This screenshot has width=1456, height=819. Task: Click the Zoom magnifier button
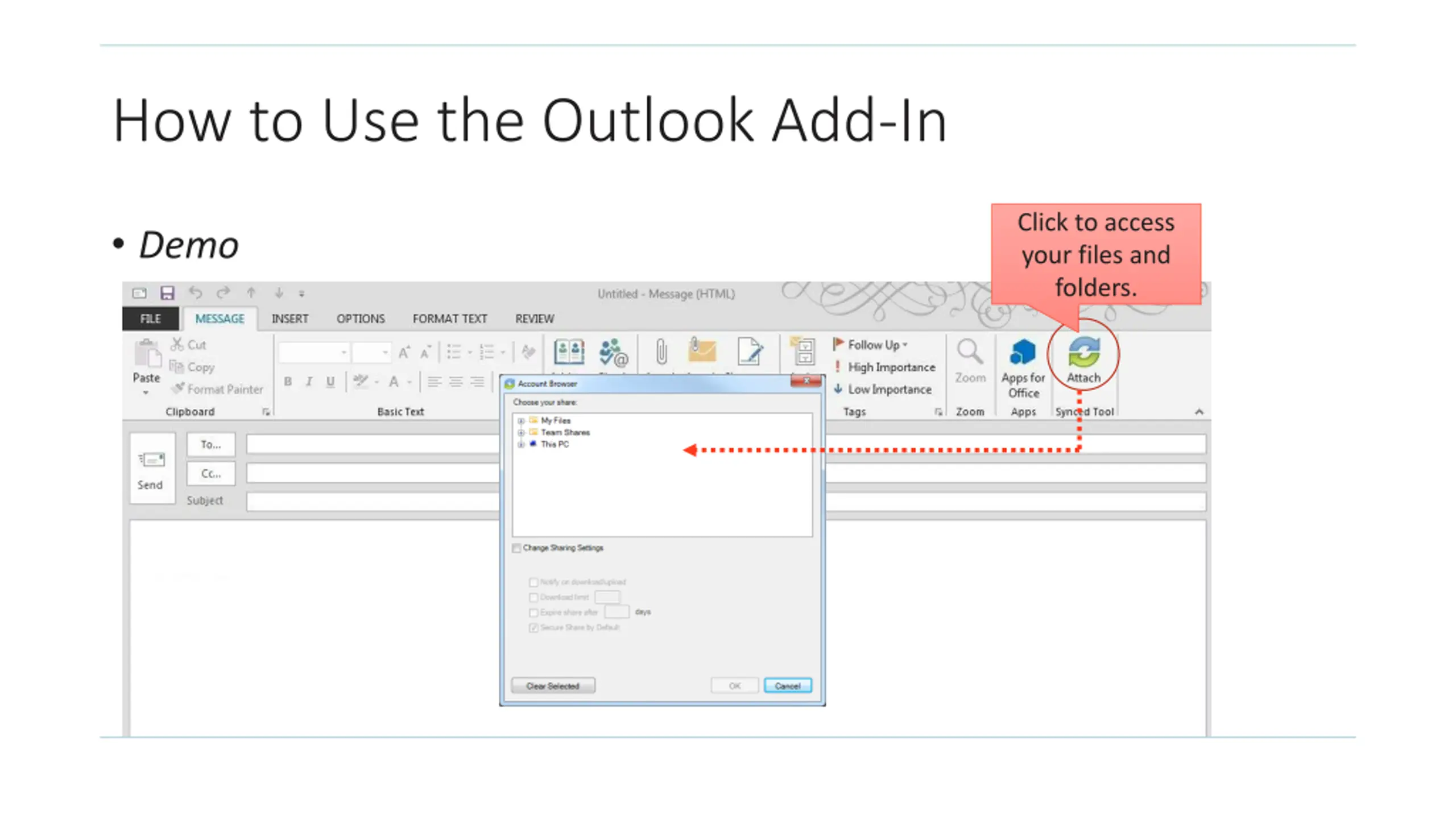pos(970,361)
